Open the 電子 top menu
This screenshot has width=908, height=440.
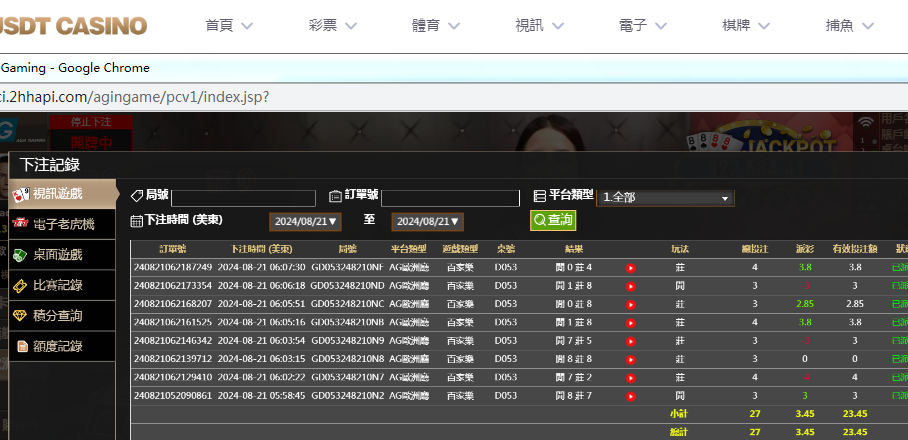pyautogui.click(x=646, y=26)
